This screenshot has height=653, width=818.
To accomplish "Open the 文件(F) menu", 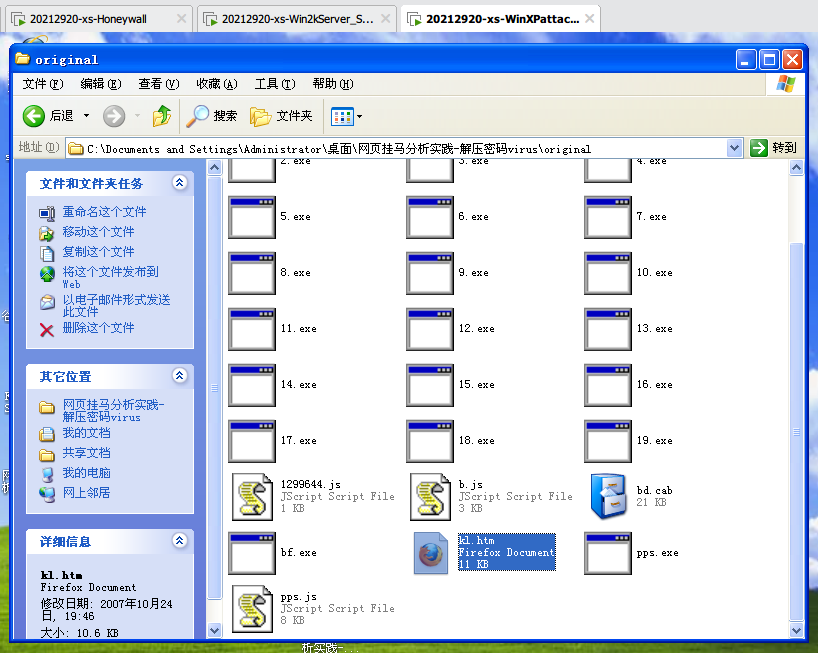I will tap(43, 84).
